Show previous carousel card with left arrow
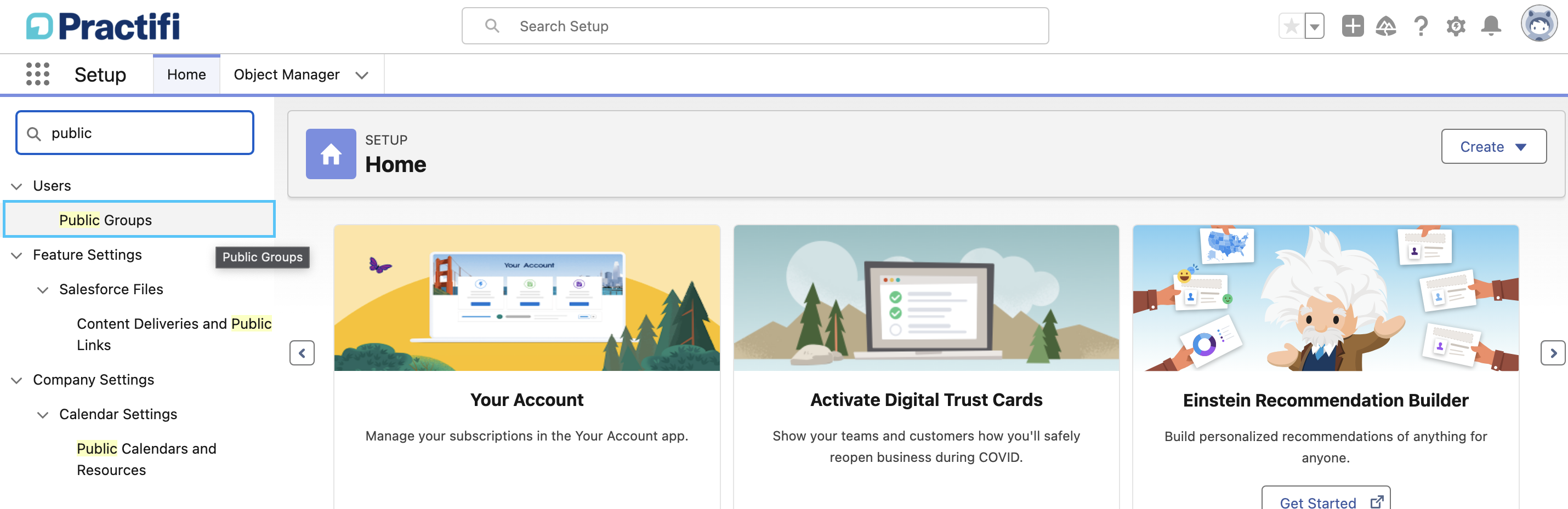This screenshot has width=1568, height=509. pyautogui.click(x=302, y=353)
